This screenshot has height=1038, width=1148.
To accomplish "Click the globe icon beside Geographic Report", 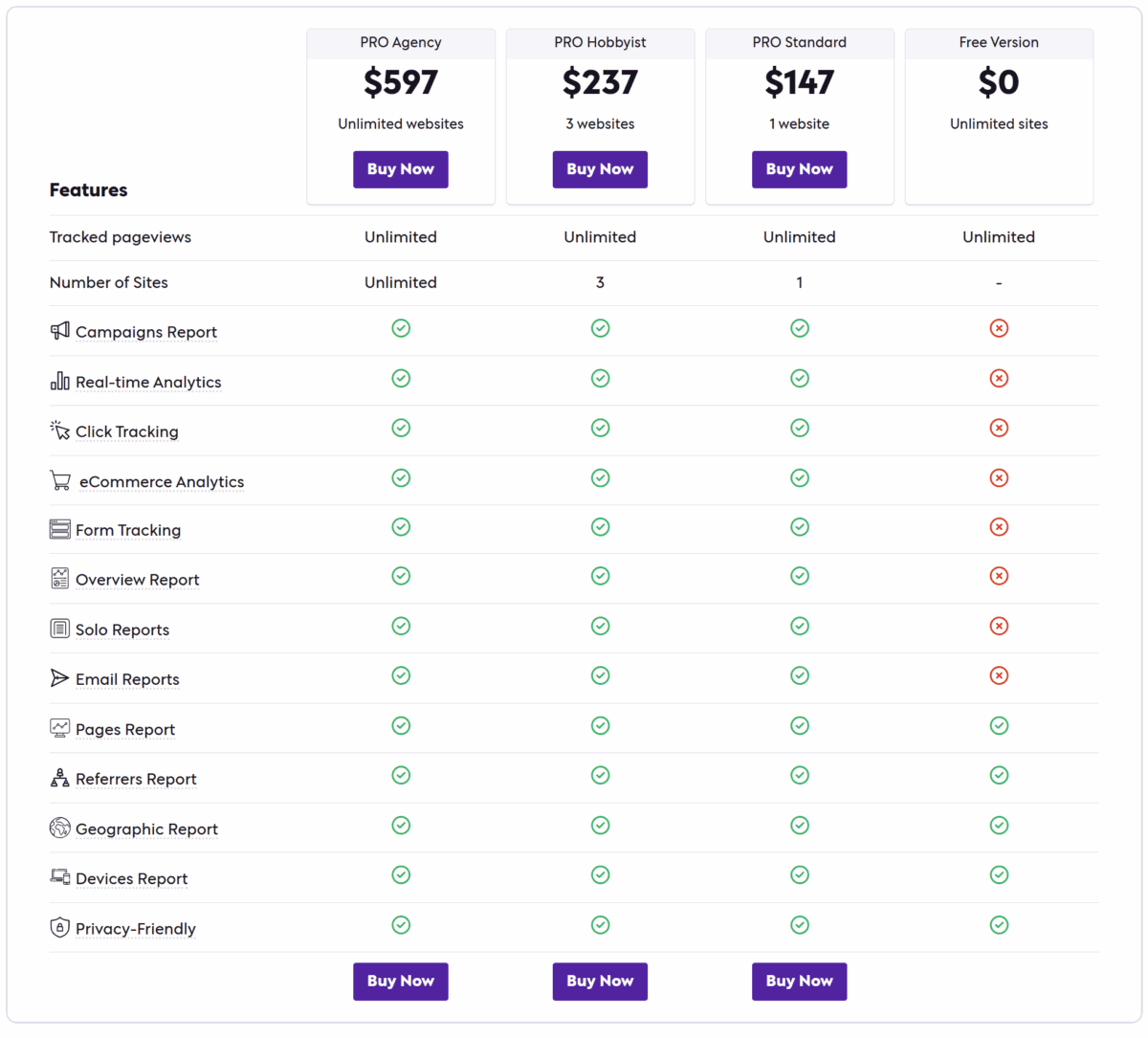I will click(60, 828).
